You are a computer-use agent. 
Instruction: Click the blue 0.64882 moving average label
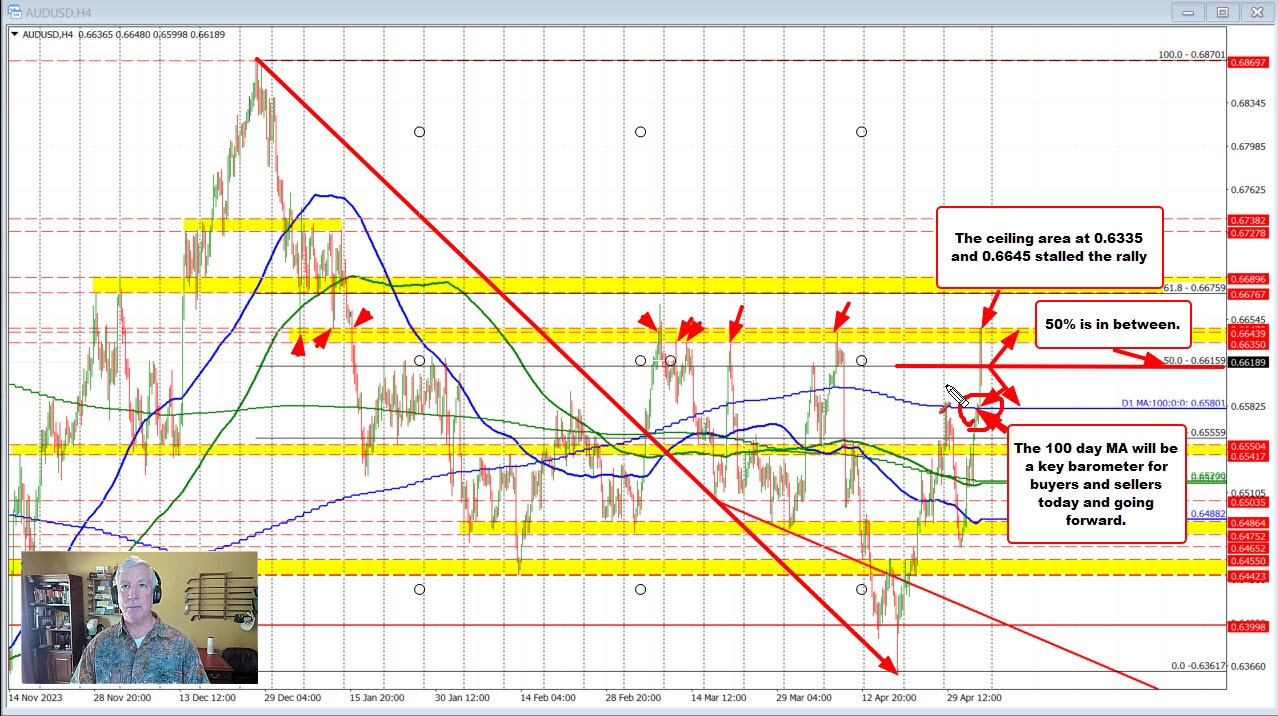point(1207,514)
